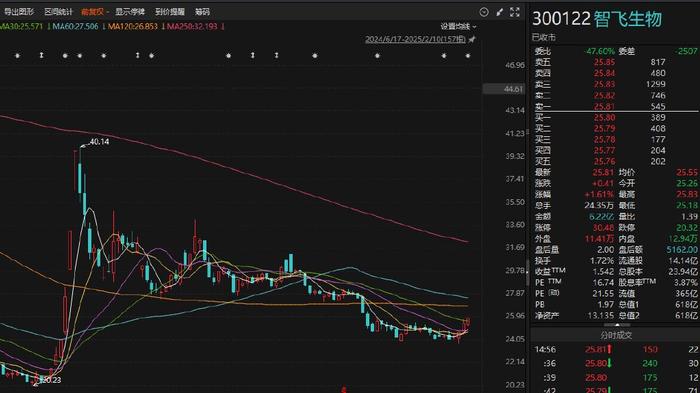
Task: Toggle 显示停牌 display option
Action: tap(130, 12)
